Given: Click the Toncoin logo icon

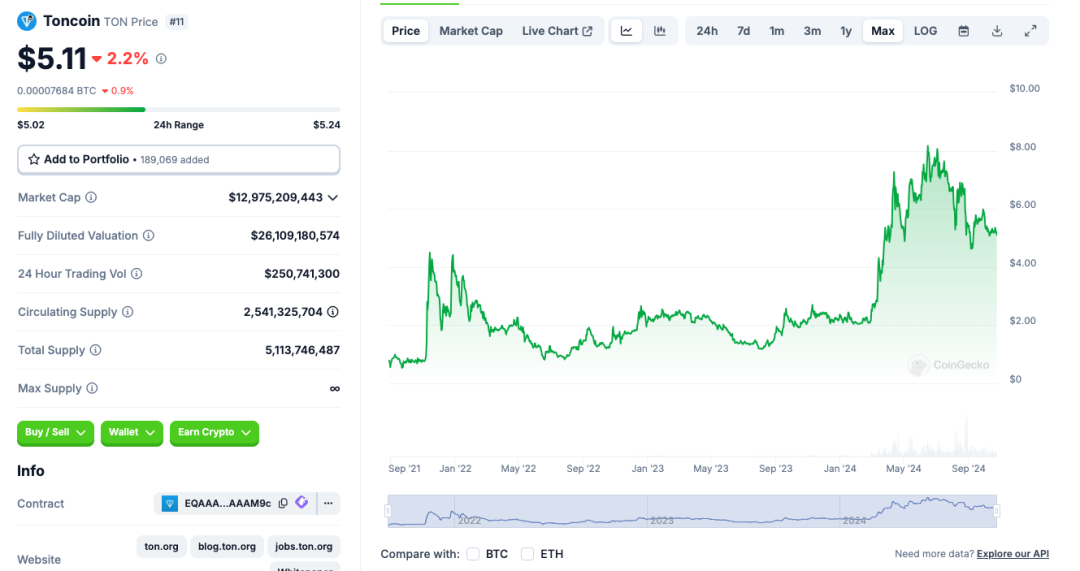Looking at the screenshot, I should coord(27,21).
